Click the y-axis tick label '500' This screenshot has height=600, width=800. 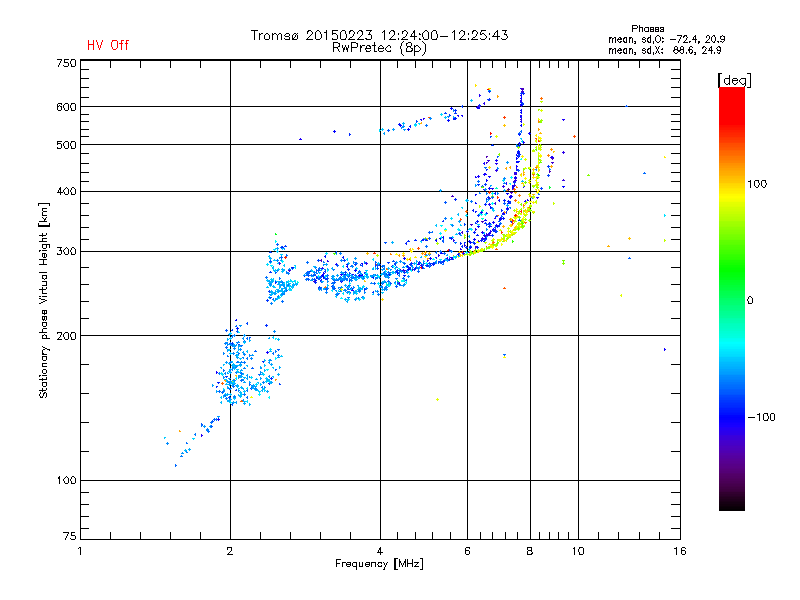point(66,145)
